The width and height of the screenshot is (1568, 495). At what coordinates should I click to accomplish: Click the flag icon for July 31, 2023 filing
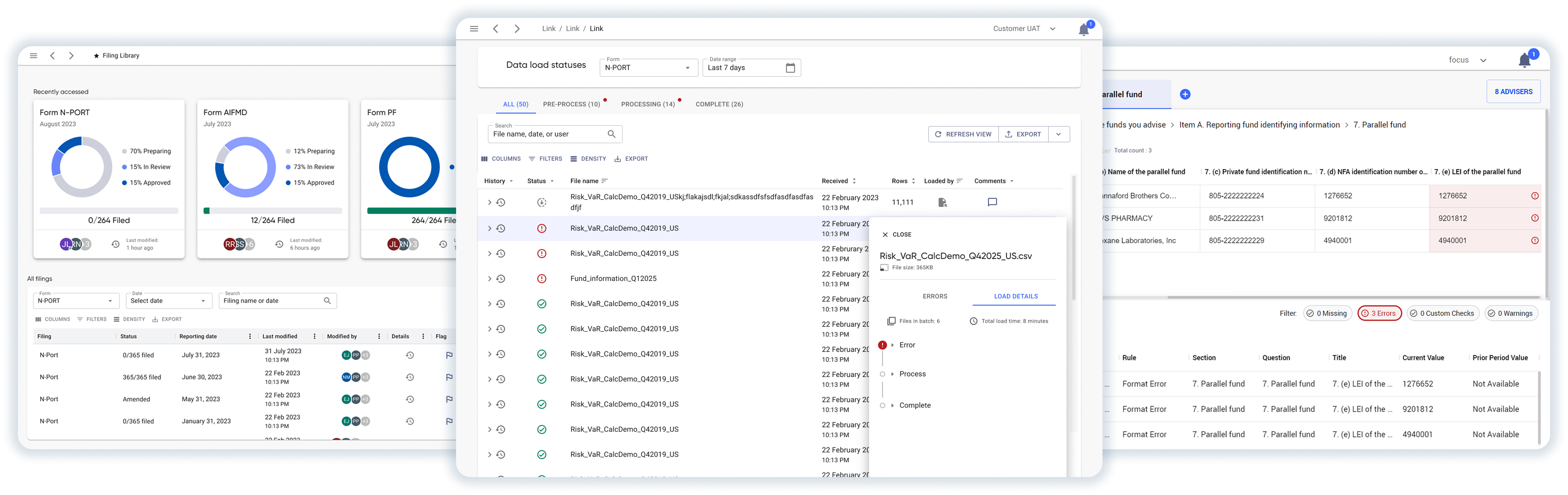tap(449, 355)
